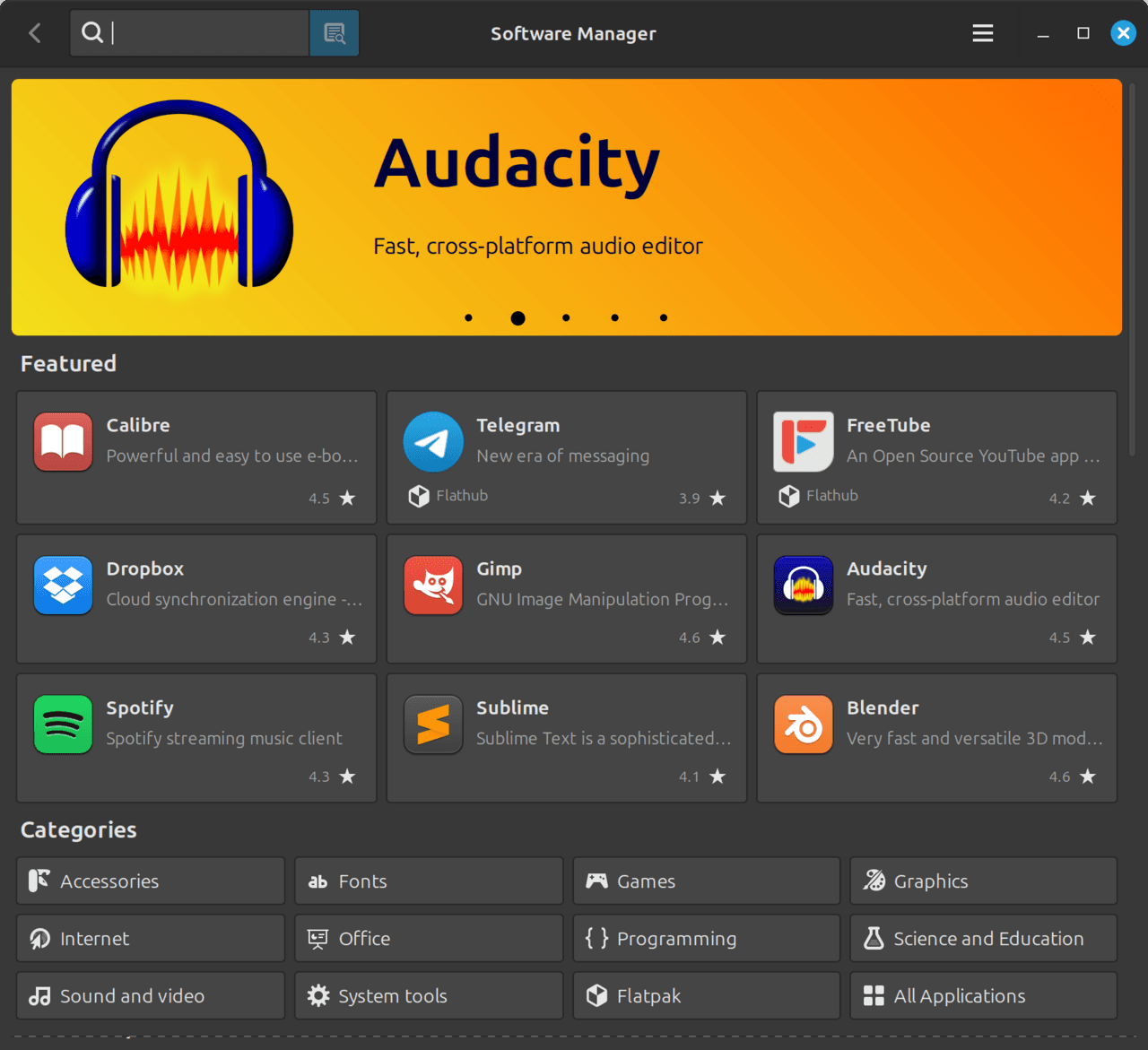Open the Sound and video category
The image size is (1148, 1050).
151,995
